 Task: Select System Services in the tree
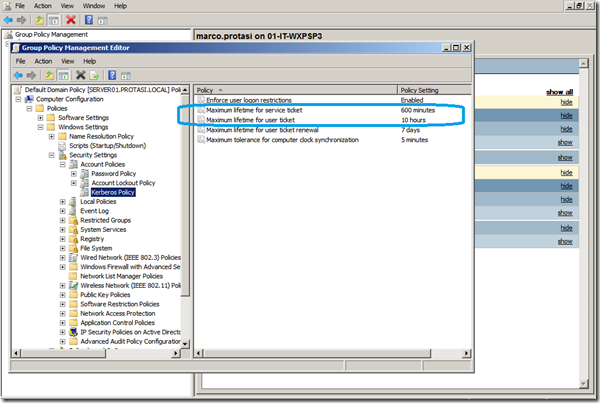click(103, 230)
